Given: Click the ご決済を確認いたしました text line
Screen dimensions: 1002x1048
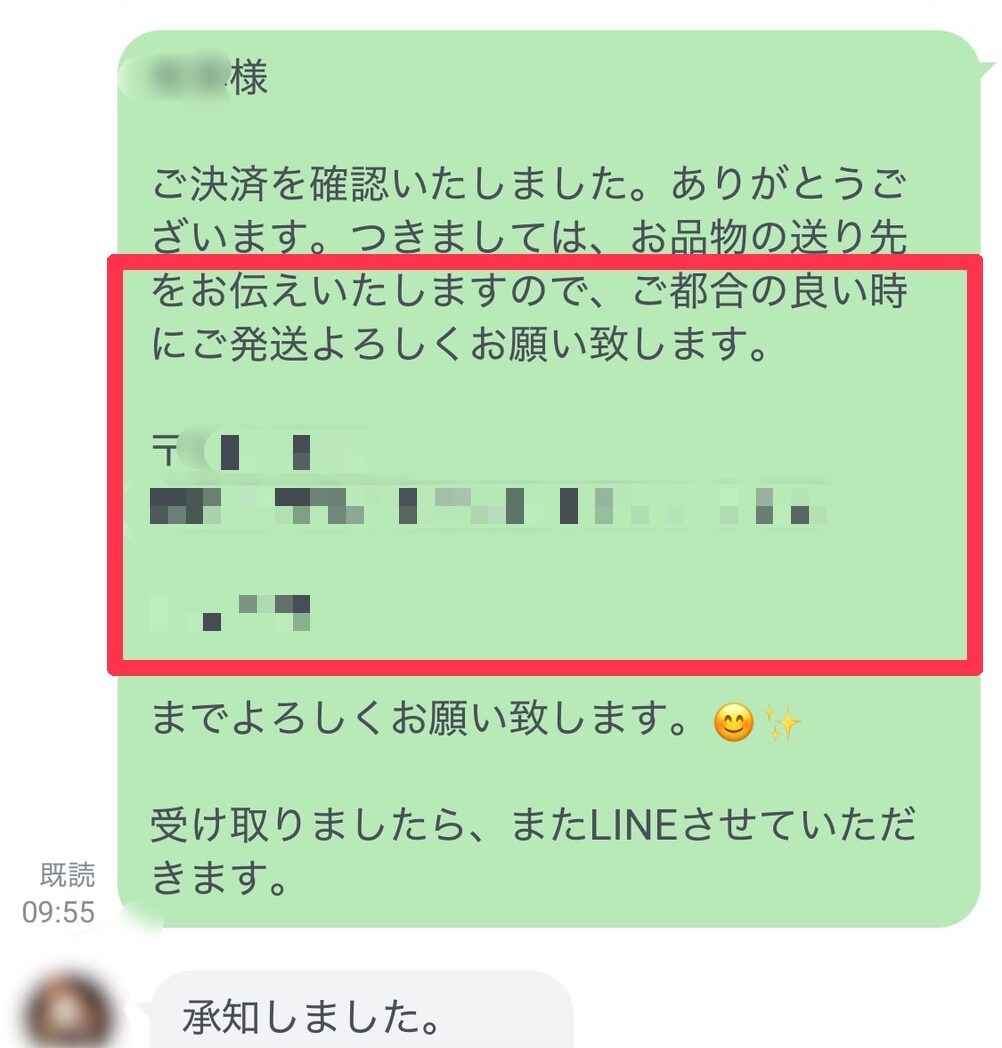Looking at the screenshot, I should [528, 184].
